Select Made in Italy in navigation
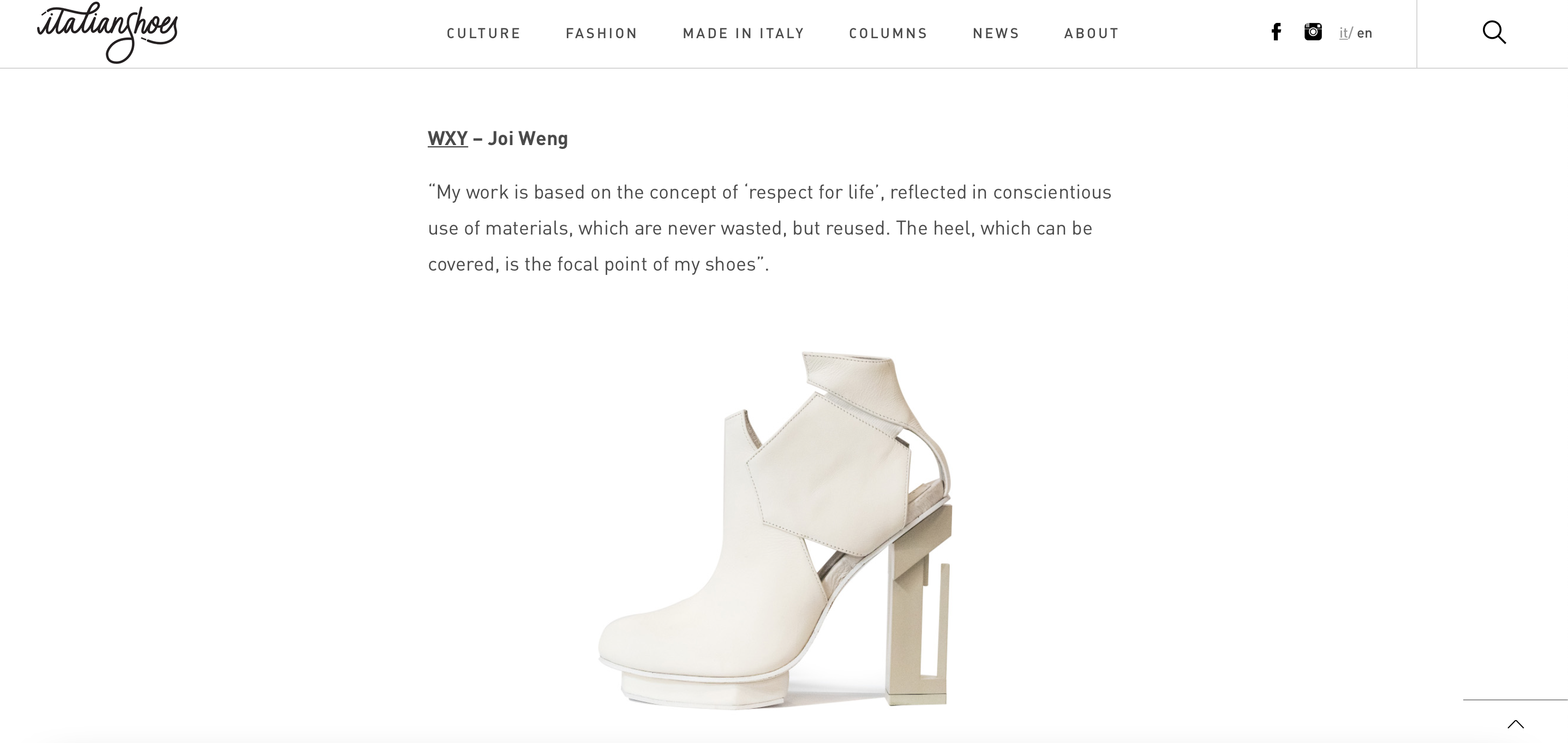The height and width of the screenshot is (743, 1568). tap(744, 33)
